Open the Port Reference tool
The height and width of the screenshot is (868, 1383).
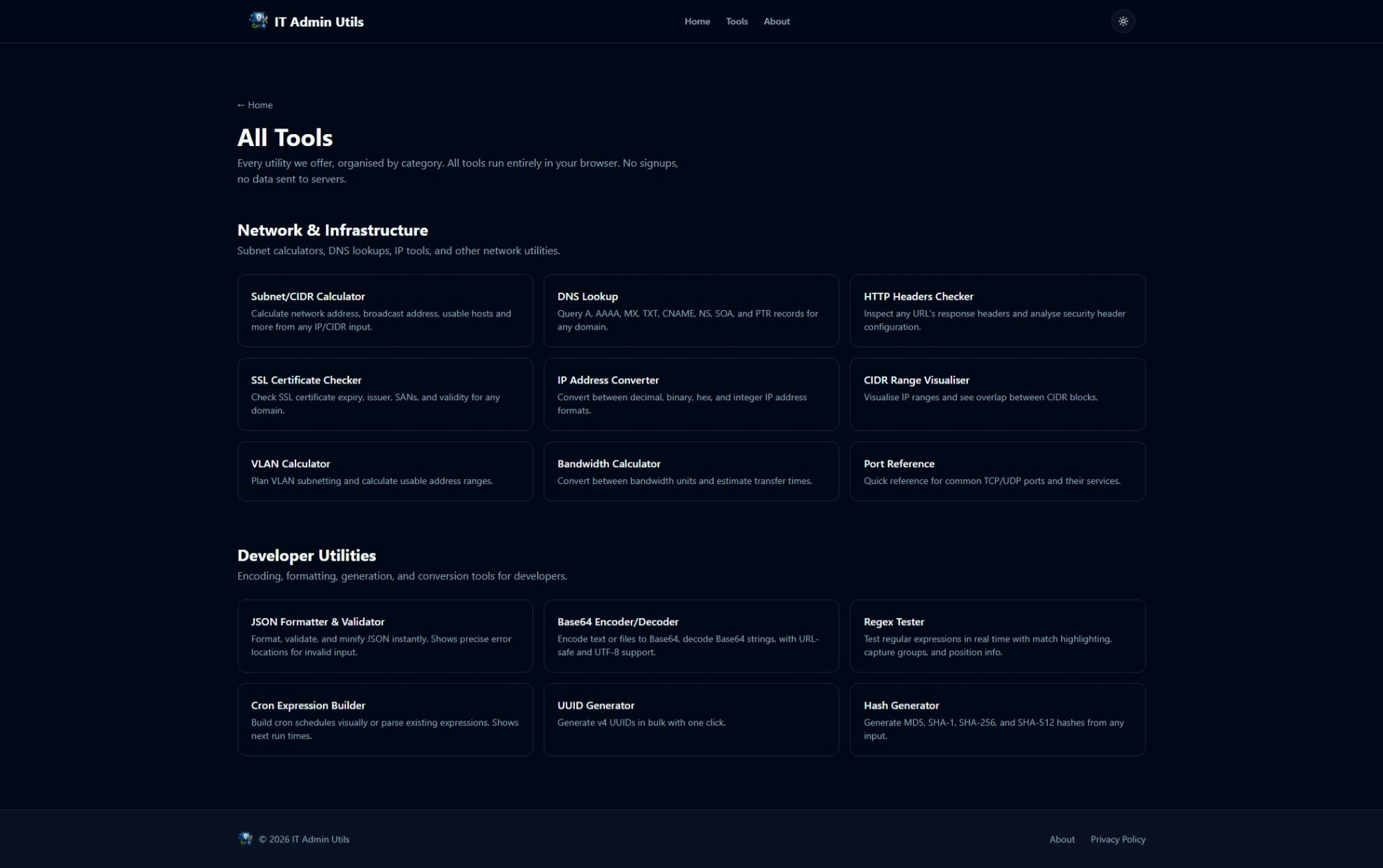pyautogui.click(x=997, y=471)
